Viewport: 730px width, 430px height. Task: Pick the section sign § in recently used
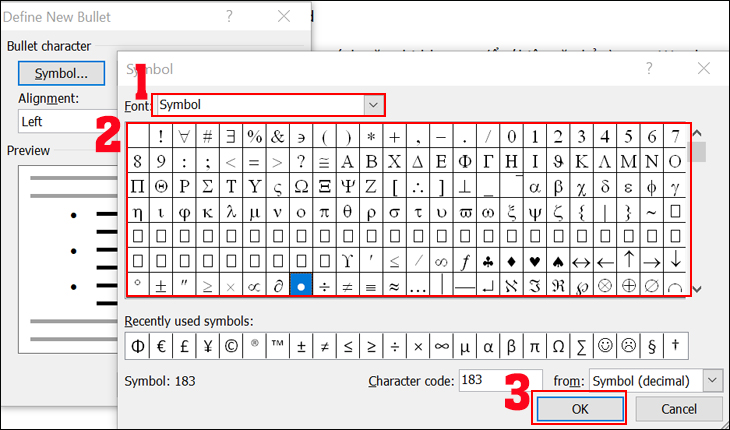pos(652,346)
